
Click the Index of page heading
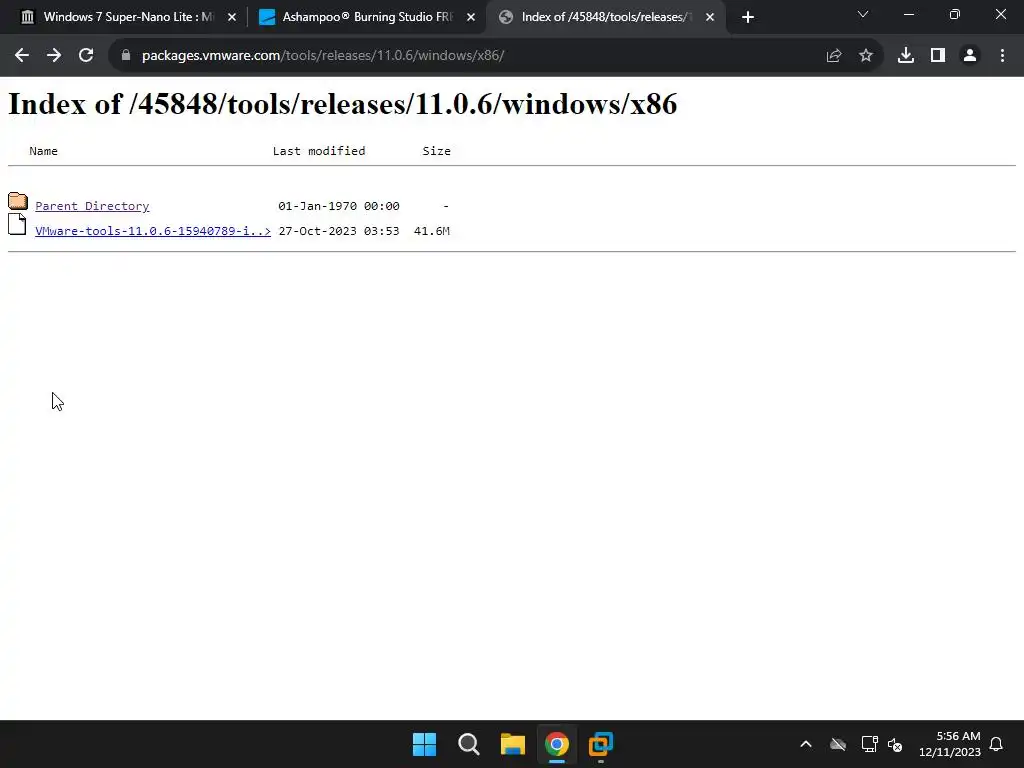(343, 104)
